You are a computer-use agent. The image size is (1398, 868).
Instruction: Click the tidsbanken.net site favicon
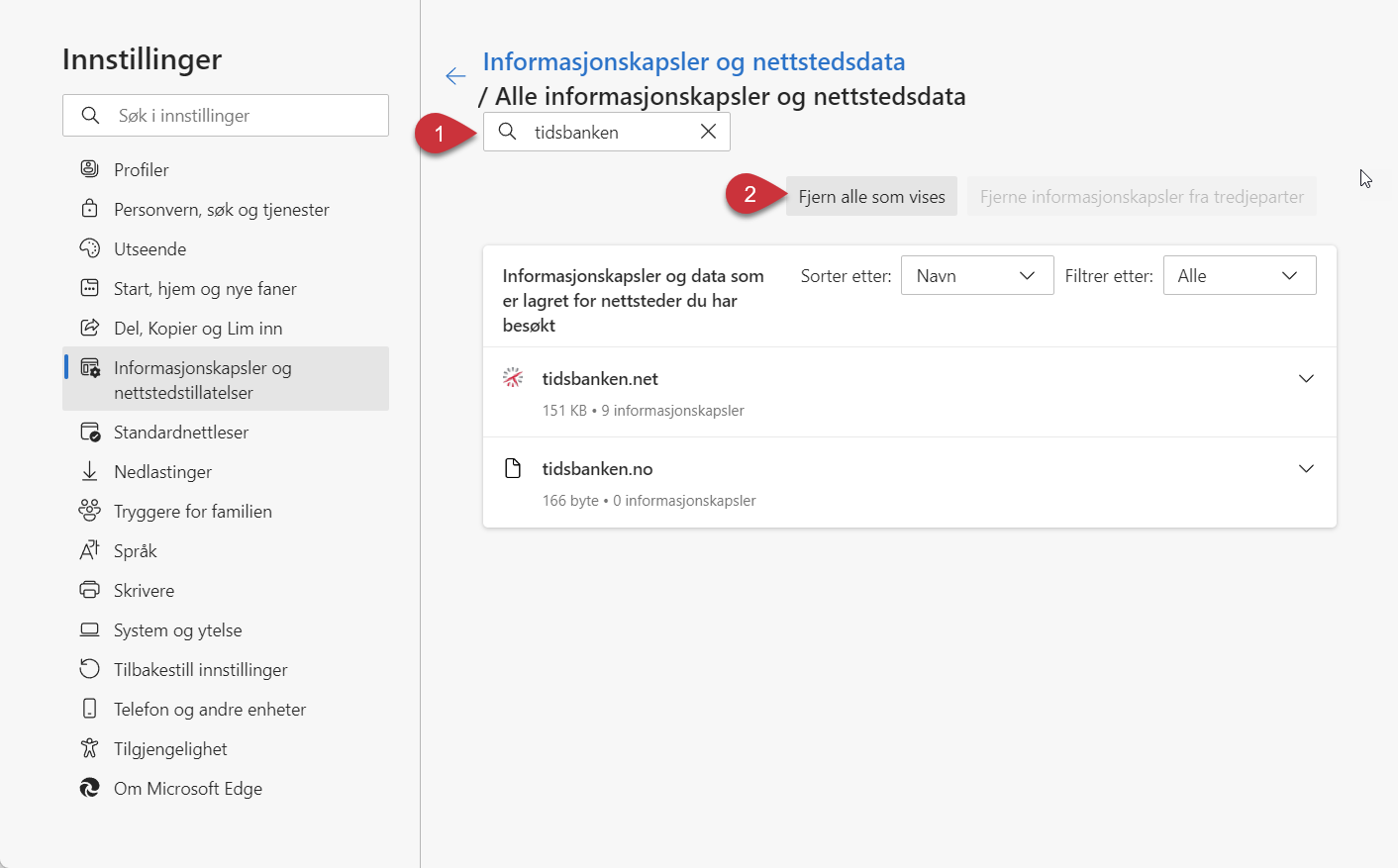[x=513, y=377]
